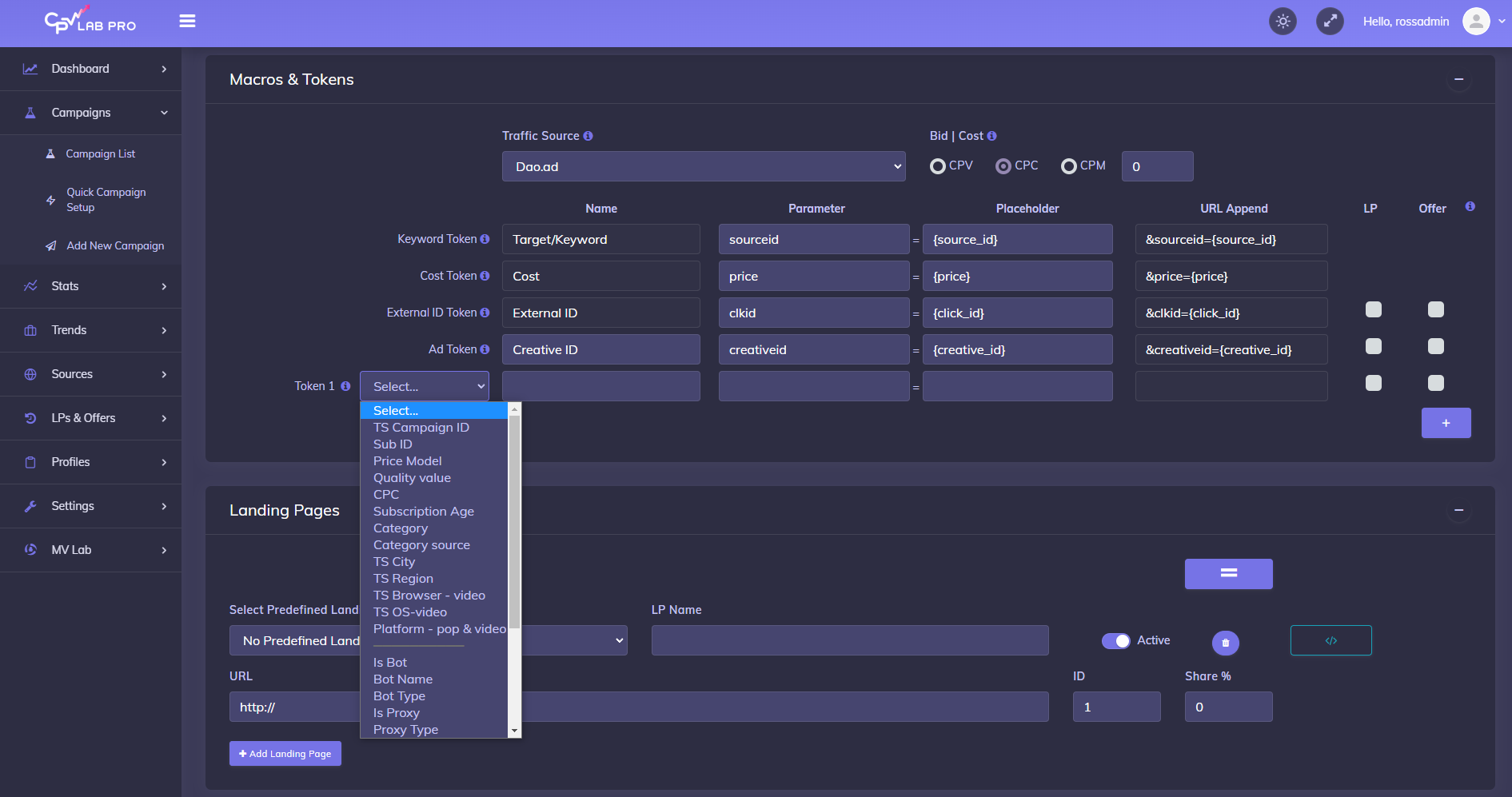This screenshot has width=1512, height=797.
Task: Choose TS Campaign ID from token list
Action: (421, 428)
